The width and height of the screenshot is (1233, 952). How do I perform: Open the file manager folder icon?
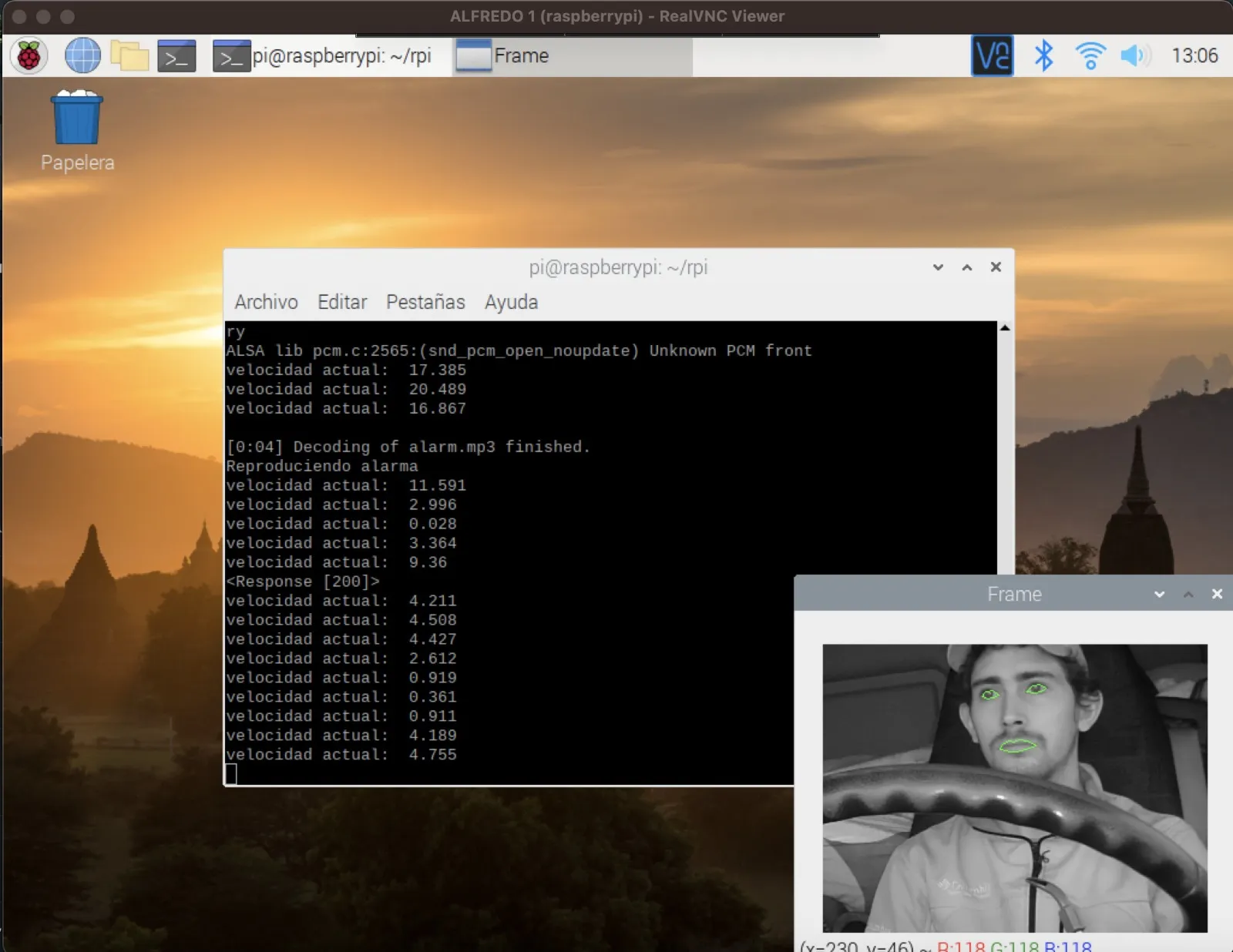(129, 55)
